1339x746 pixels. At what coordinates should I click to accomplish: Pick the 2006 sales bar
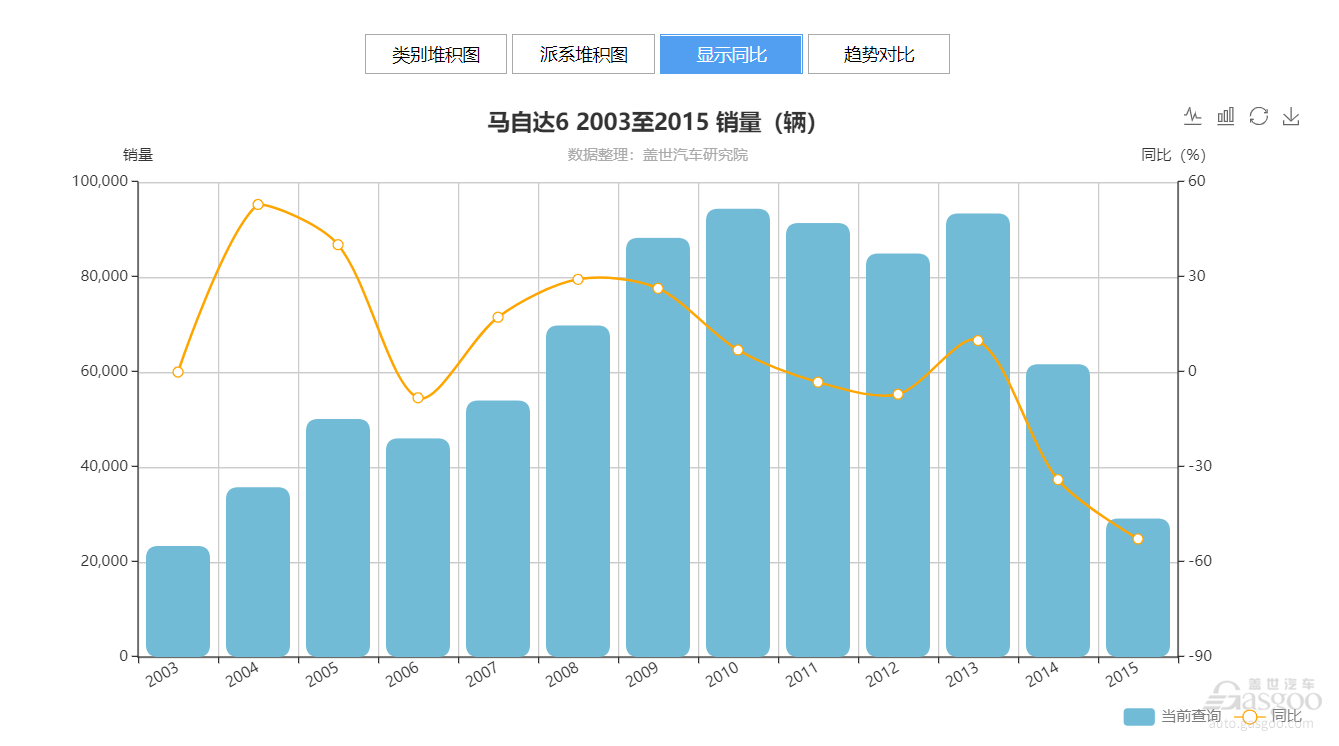click(418, 548)
